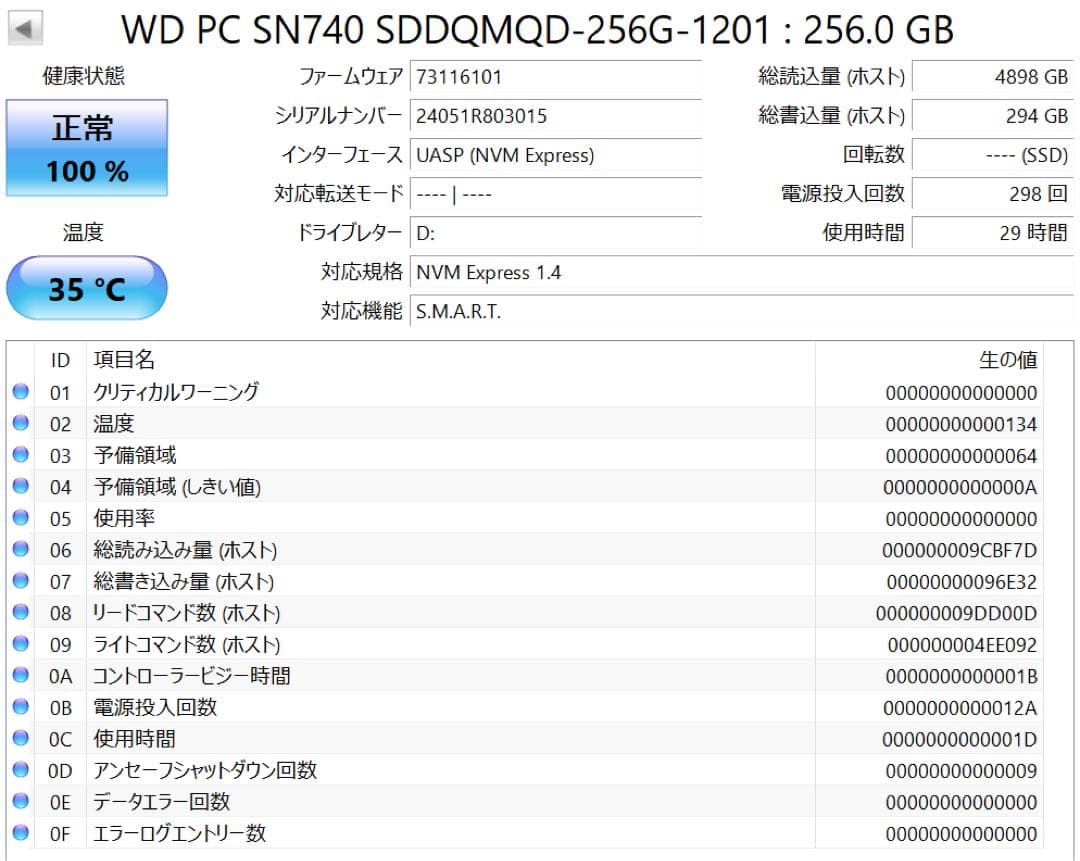Click the ID column header

[x=60, y=360]
